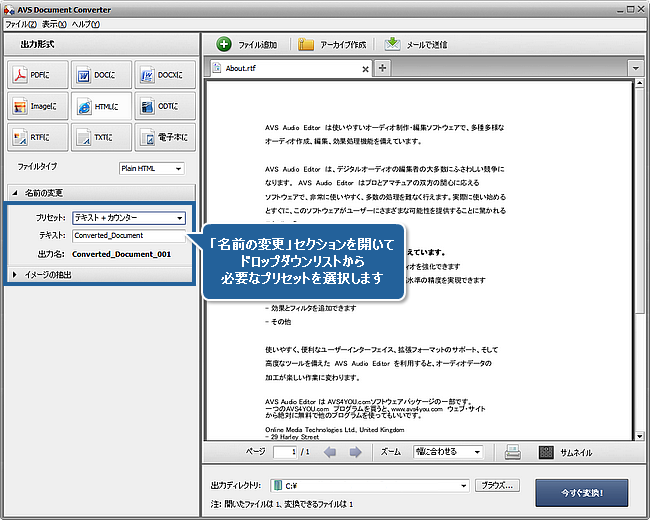
Task: Open the 出力ディレクトリ C:¥ dropdown
Action: [x=370, y=486]
